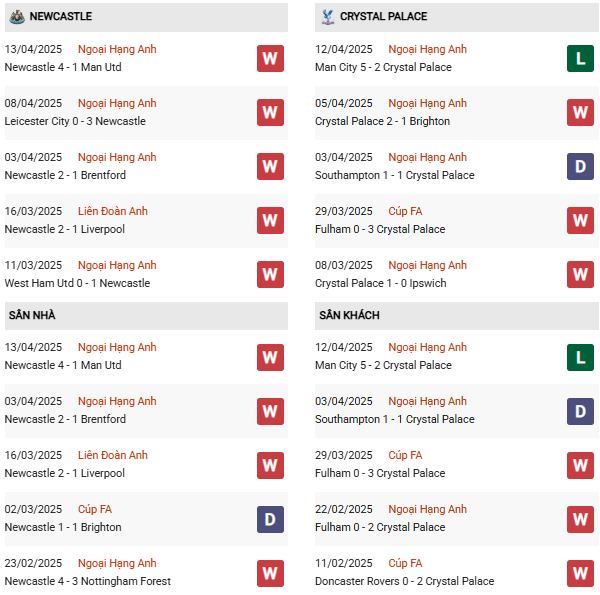Click D badge for Southampton 1-1 Crystal Palace in Crystal Palace's top list

pyautogui.click(x=581, y=166)
